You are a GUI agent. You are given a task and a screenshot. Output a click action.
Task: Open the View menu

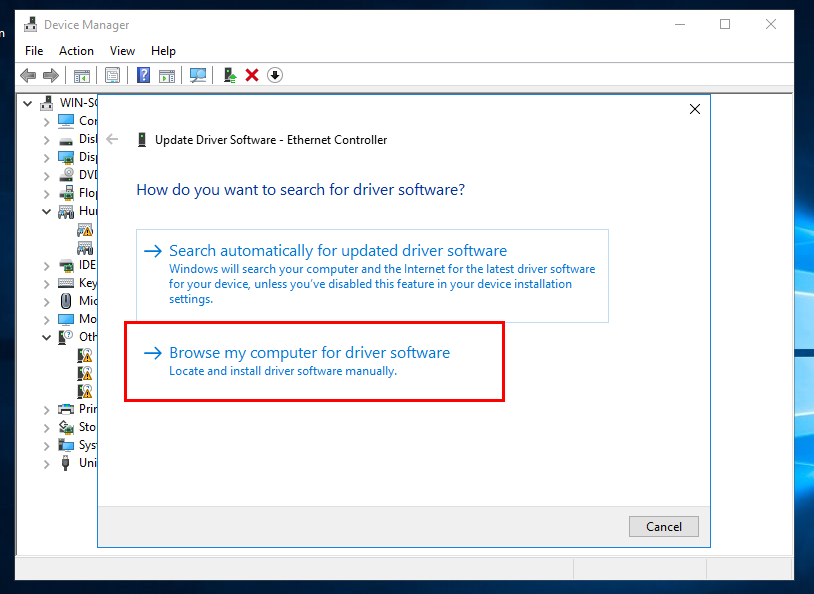click(122, 51)
